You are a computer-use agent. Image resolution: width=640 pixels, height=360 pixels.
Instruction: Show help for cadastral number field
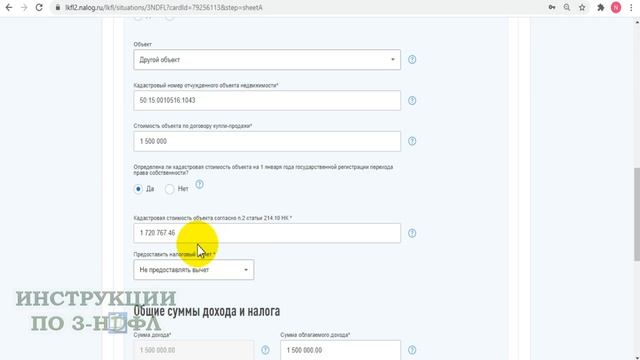pyautogui.click(x=412, y=100)
